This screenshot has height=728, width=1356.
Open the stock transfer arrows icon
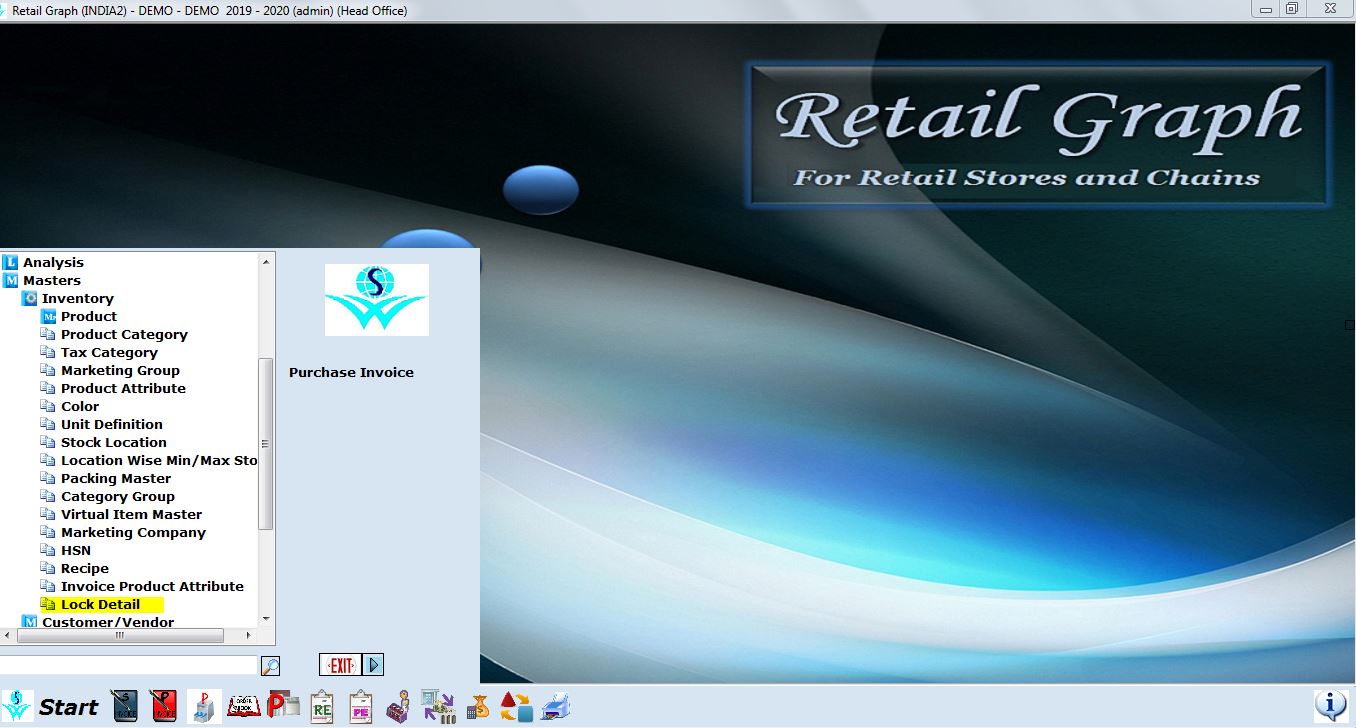[x=438, y=706]
